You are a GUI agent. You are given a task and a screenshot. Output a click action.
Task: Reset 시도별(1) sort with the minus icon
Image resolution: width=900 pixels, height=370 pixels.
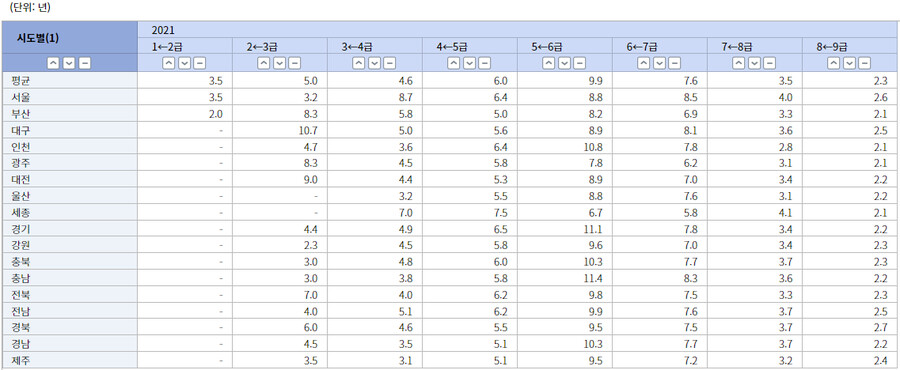coord(84,63)
